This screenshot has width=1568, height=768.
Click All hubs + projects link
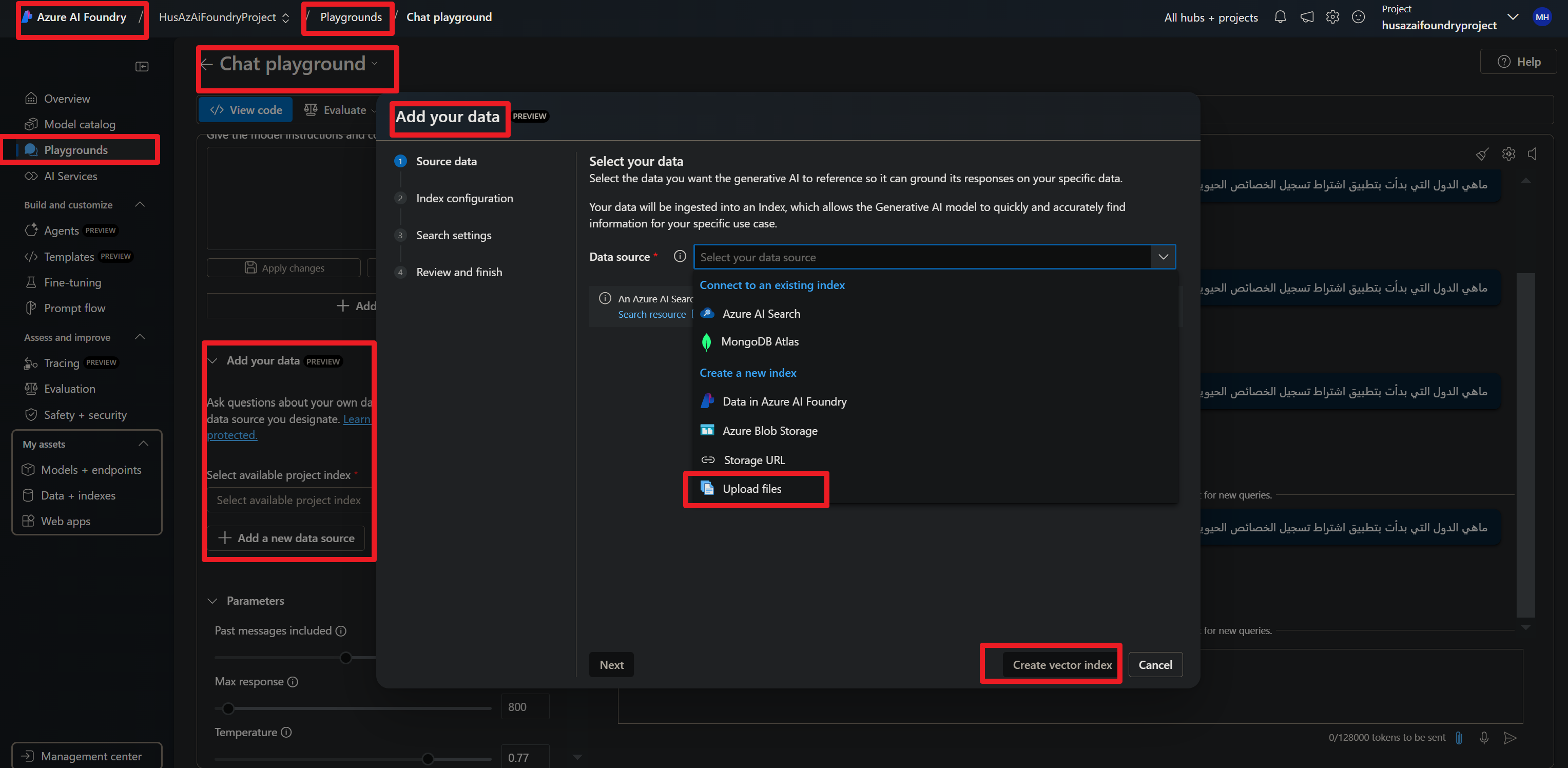click(1210, 17)
